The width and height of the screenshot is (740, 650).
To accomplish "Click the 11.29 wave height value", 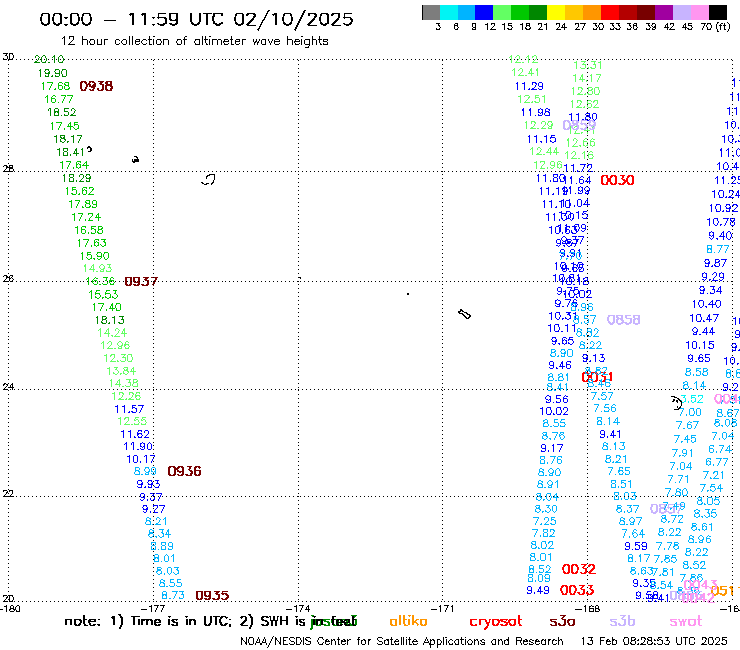I will point(529,86).
